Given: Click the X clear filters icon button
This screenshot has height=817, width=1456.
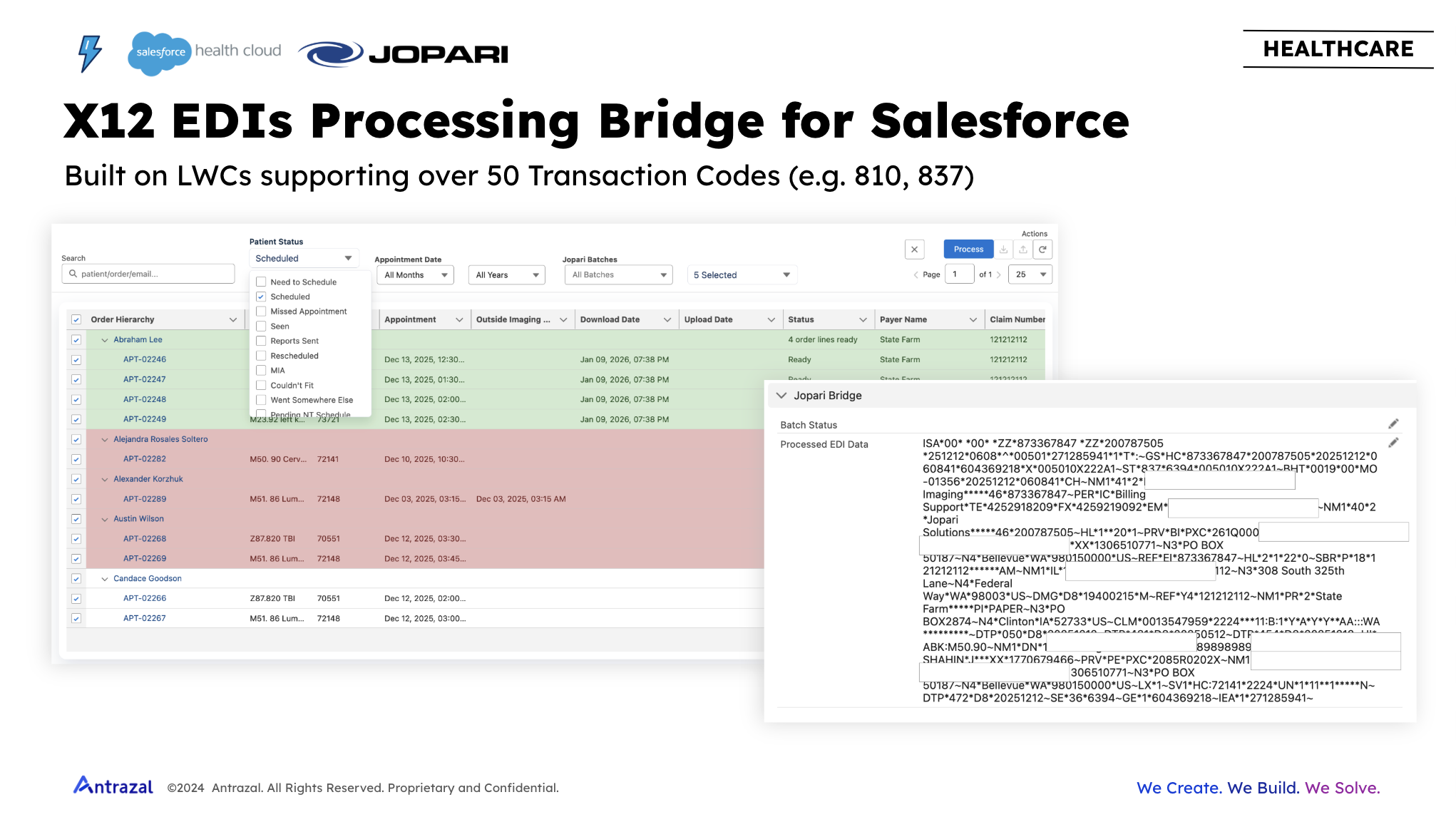Looking at the screenshot, I should pyautogui.click(x=914, y=250).
